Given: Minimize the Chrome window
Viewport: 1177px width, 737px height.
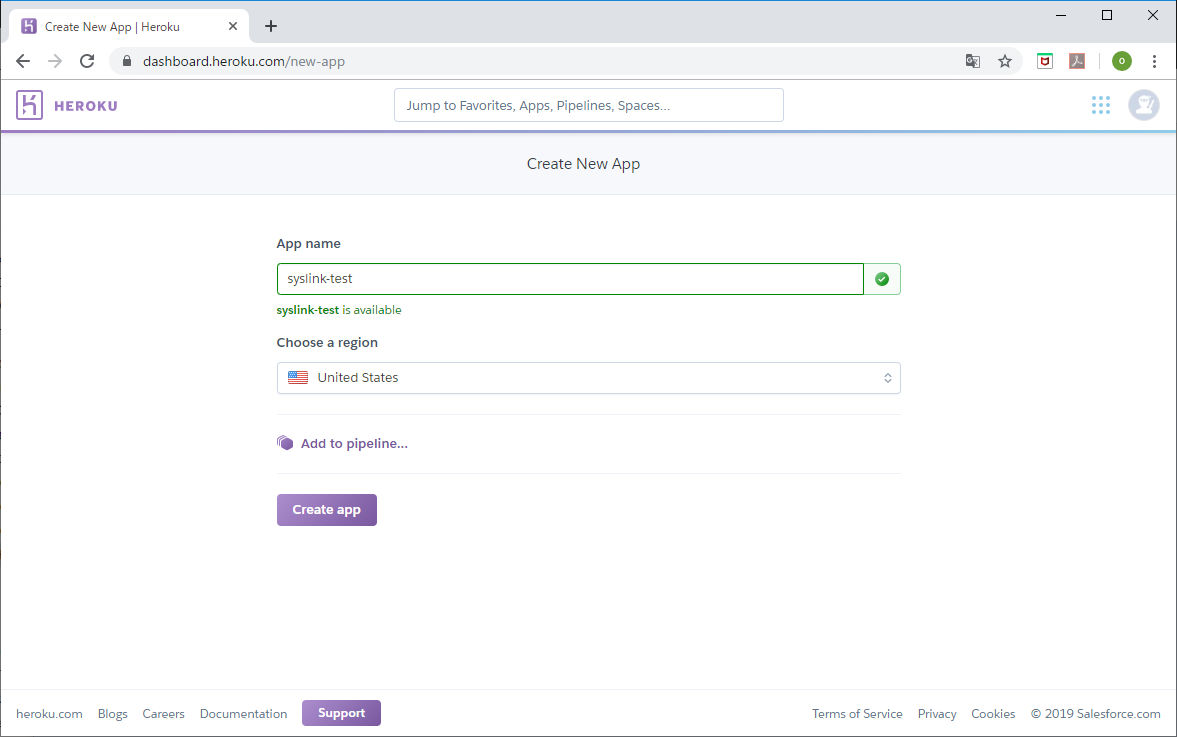Looking at the screenshot, I should (x=1061, y=15).
